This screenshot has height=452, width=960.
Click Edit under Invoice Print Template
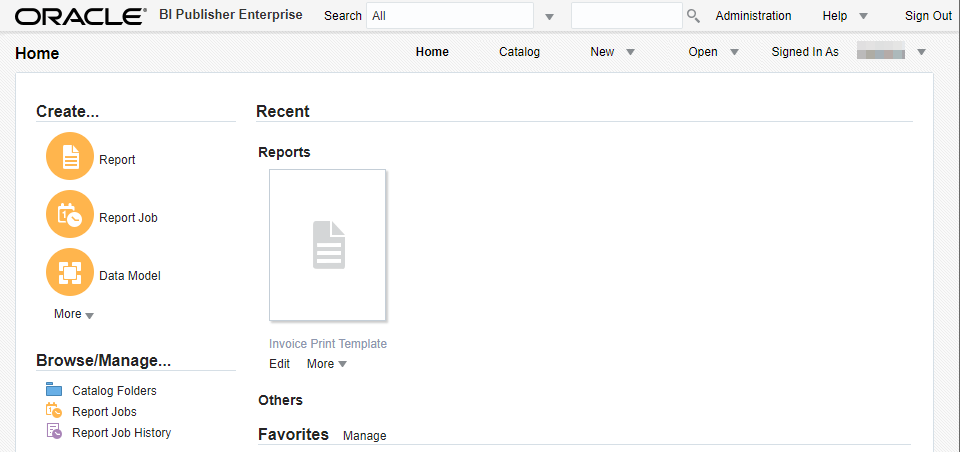pyautogui.click(x=279, y=364)
